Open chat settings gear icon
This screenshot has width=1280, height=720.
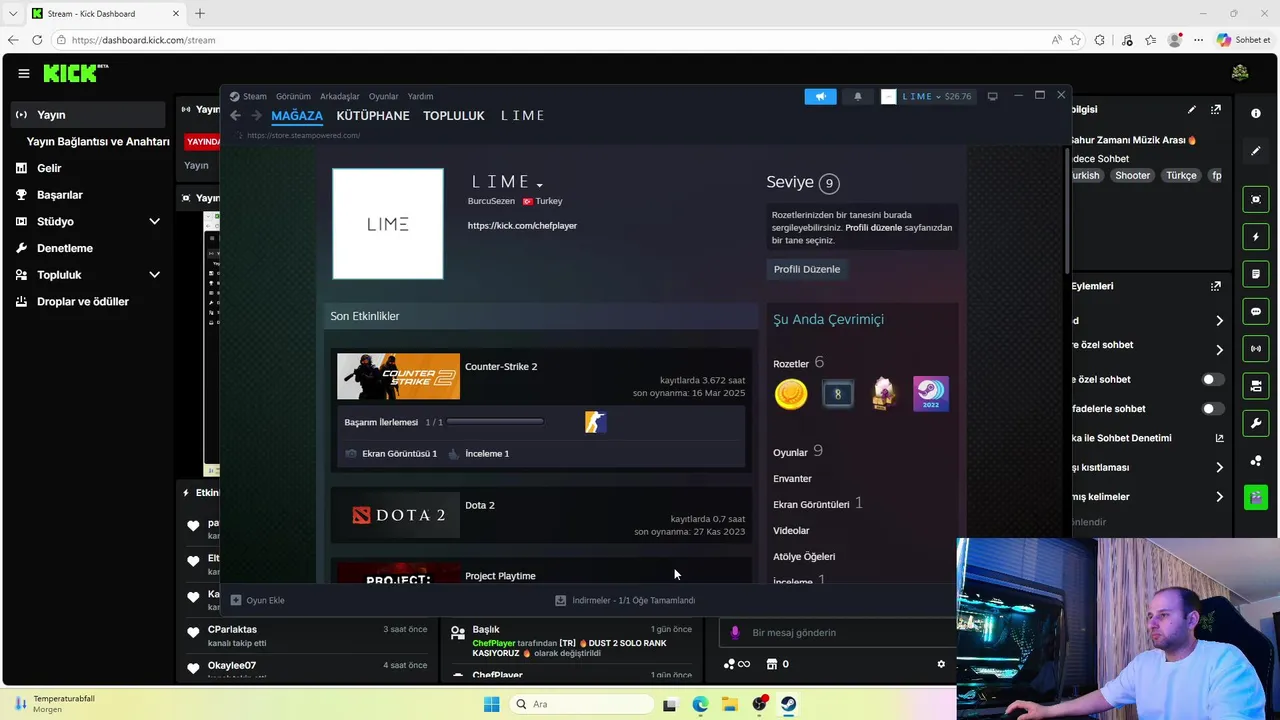click(x=941, y=664)
